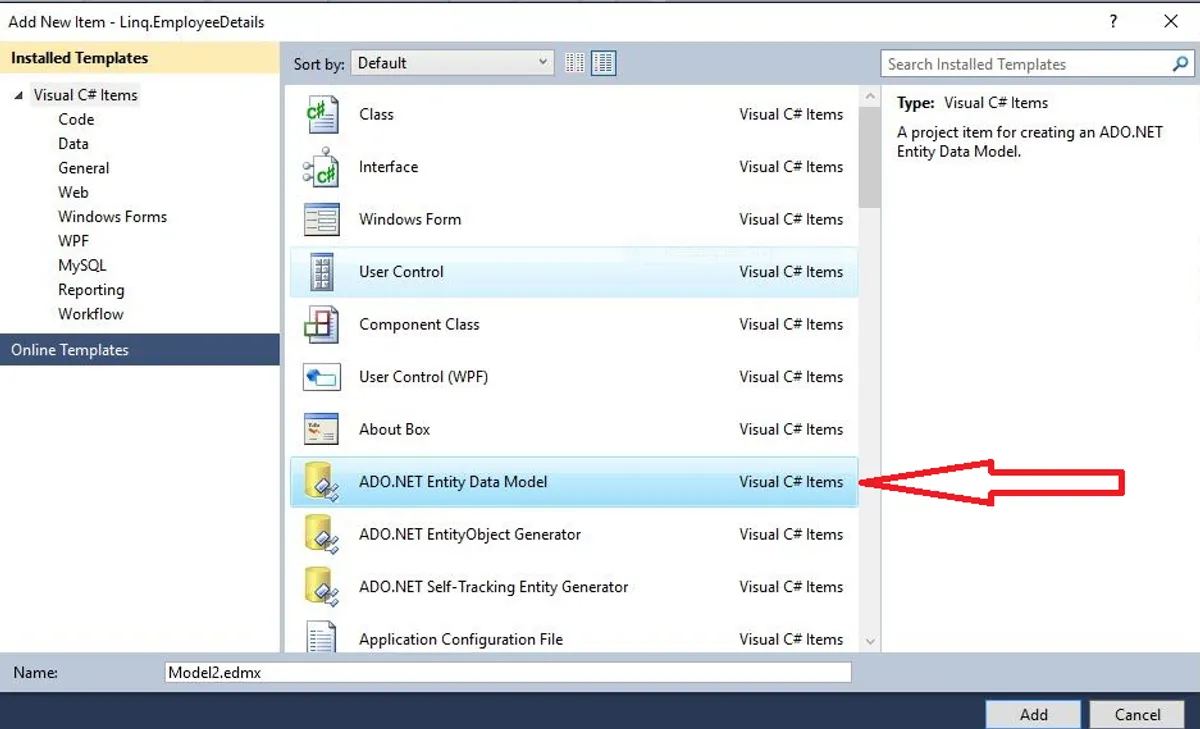Switch to small icons view
This screenshot has height=729, width=1200.
pyautogui.click(x=574, y=64)
